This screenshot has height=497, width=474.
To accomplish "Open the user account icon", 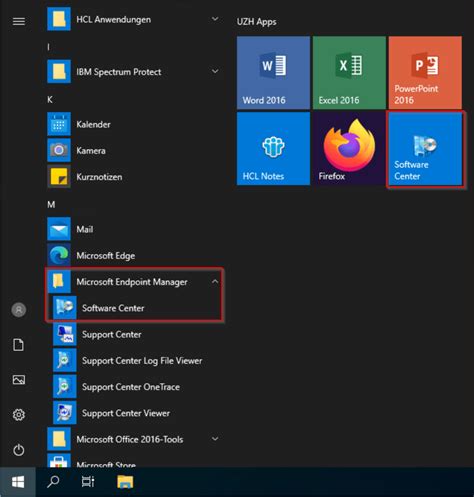I will tap(19, 310).
